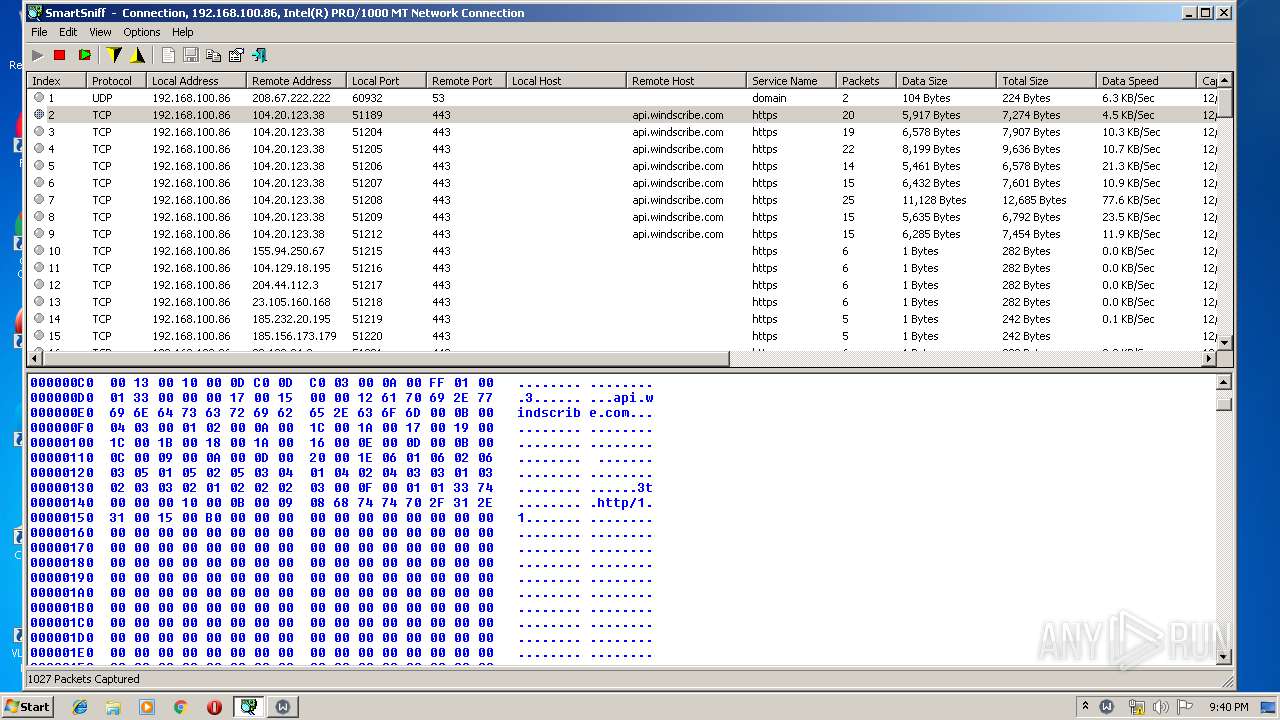This screenshot has width=1280, height=720.
Task: Open the Windows Start menu
Action: click(28, 706)
